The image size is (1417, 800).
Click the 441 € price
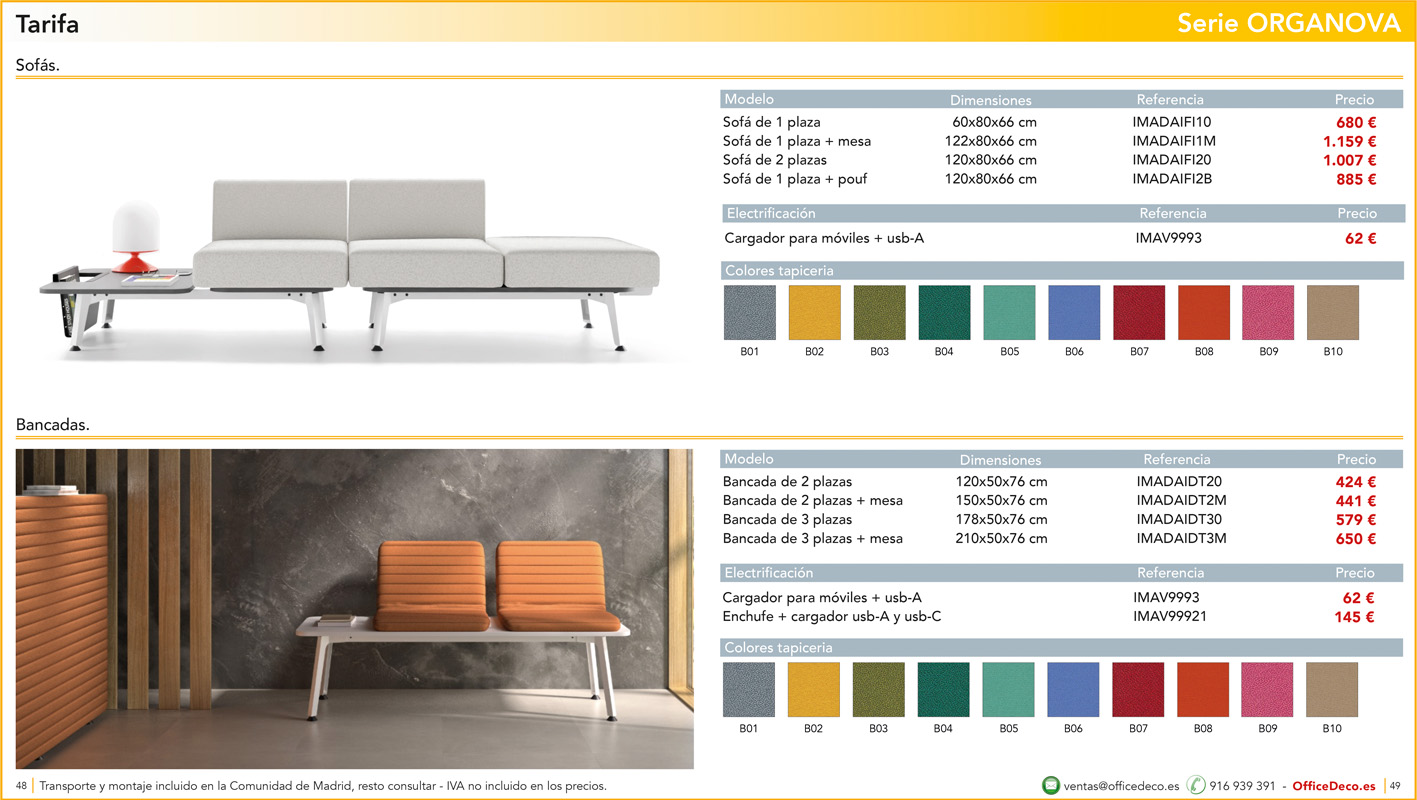pos(1356,501)
